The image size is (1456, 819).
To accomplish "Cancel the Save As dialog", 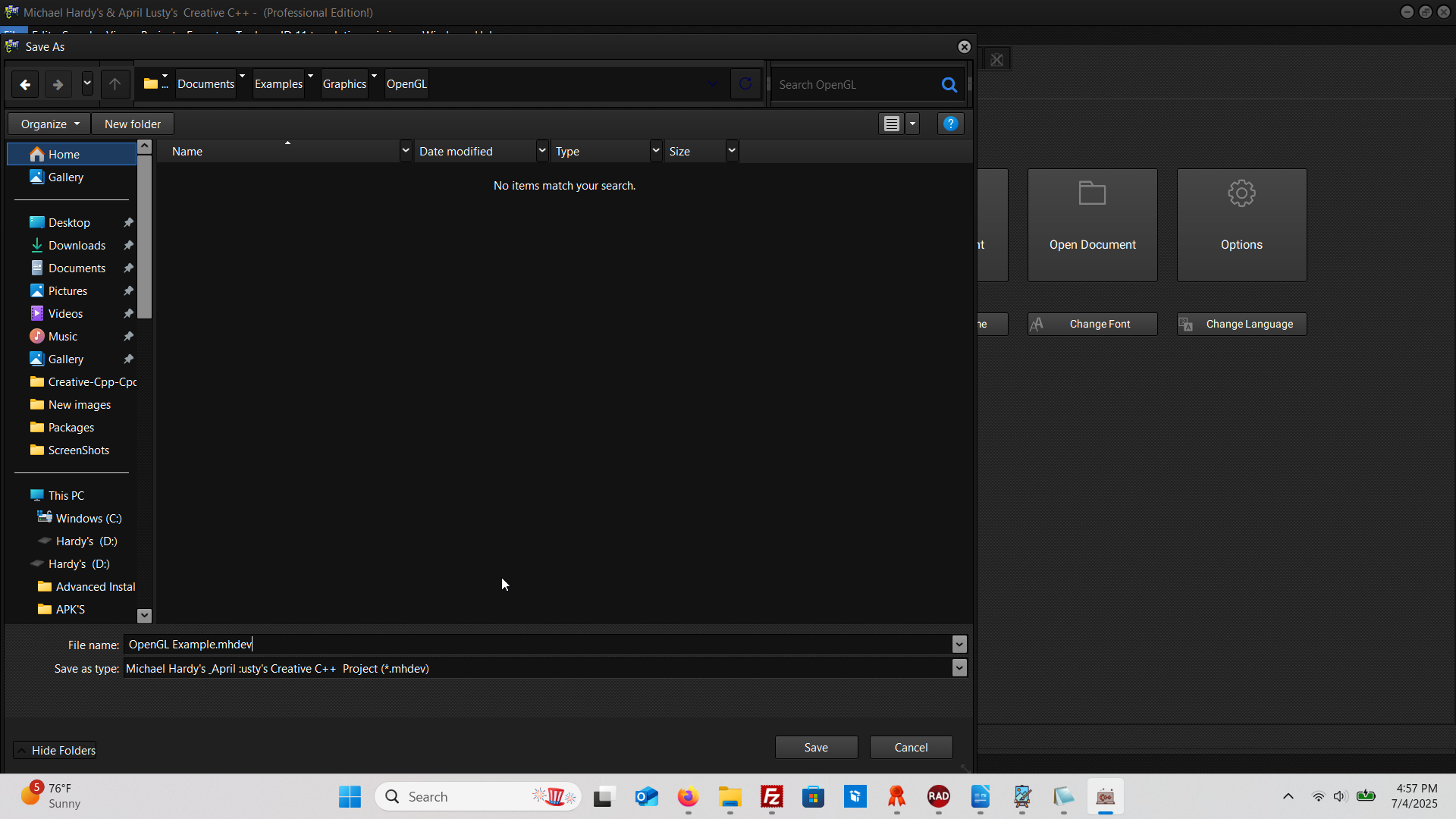I will point(912,747).
